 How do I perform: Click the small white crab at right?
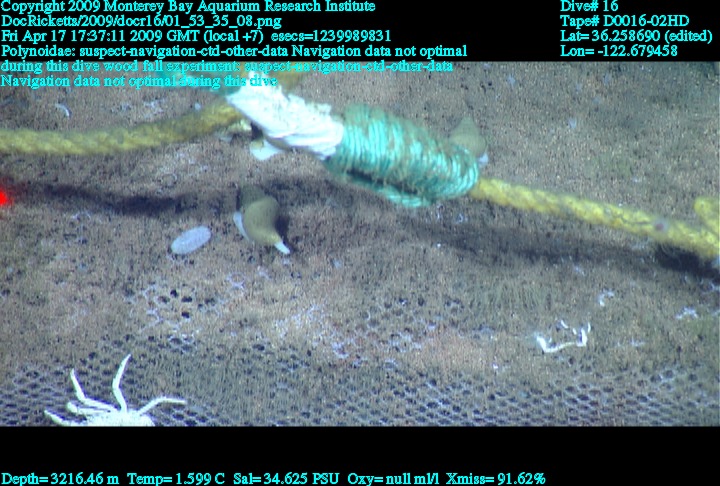coord(562,339)
